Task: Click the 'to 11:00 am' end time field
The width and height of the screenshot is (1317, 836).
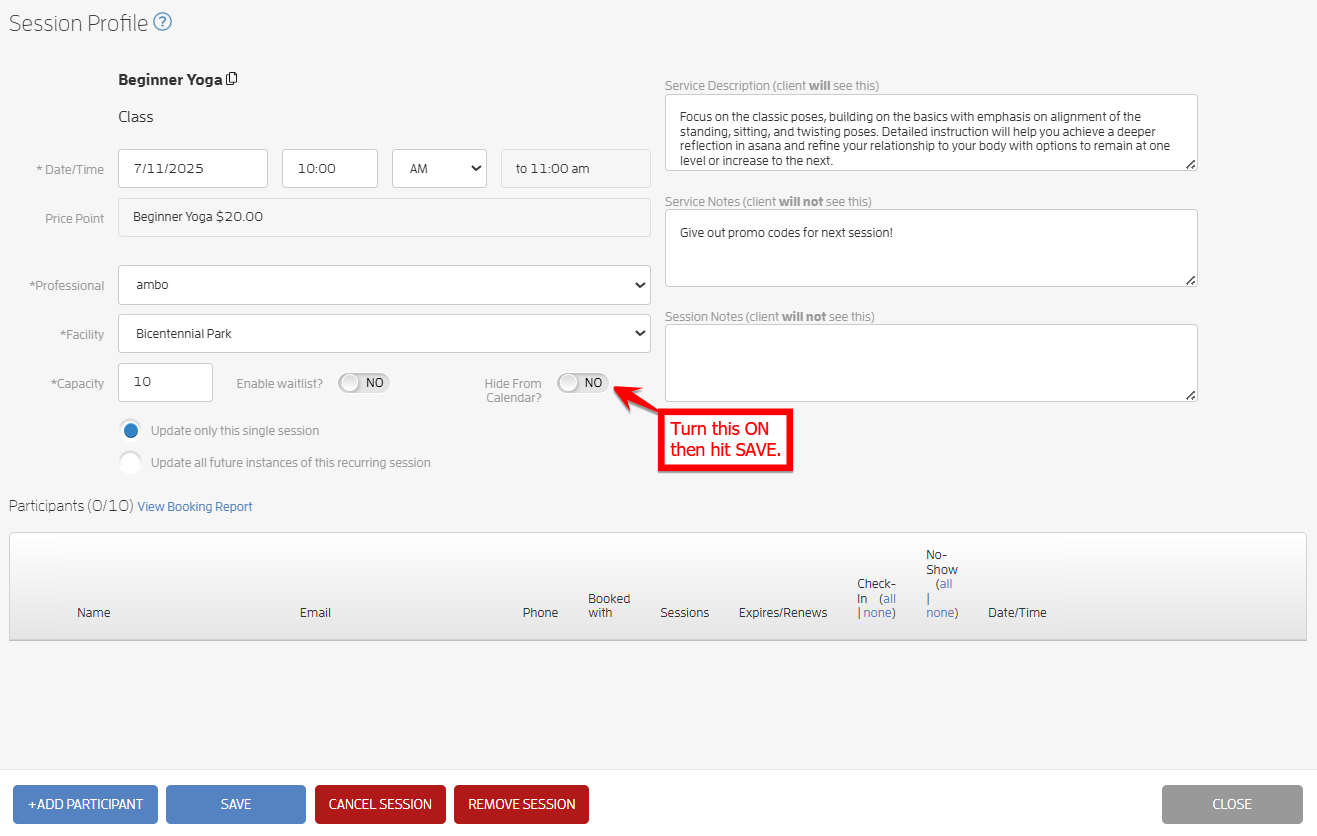Action: (576, 168)
